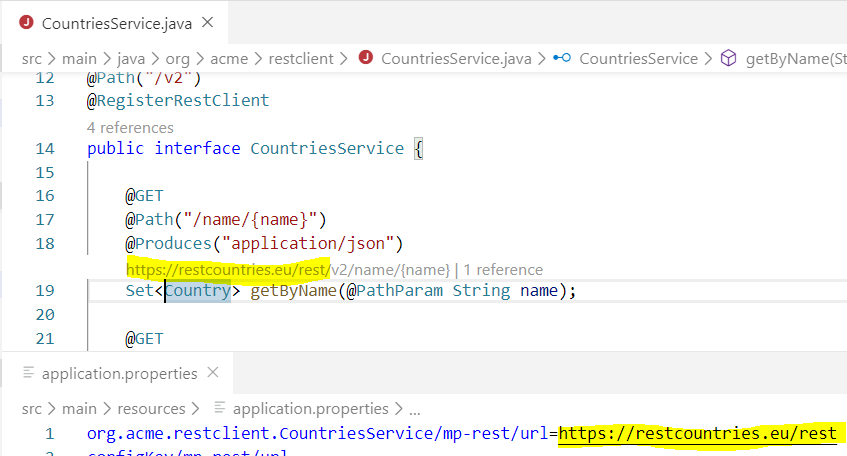
Task: Click the https://restcountries.eu/rest property value
Action: (x=697, y=433)
